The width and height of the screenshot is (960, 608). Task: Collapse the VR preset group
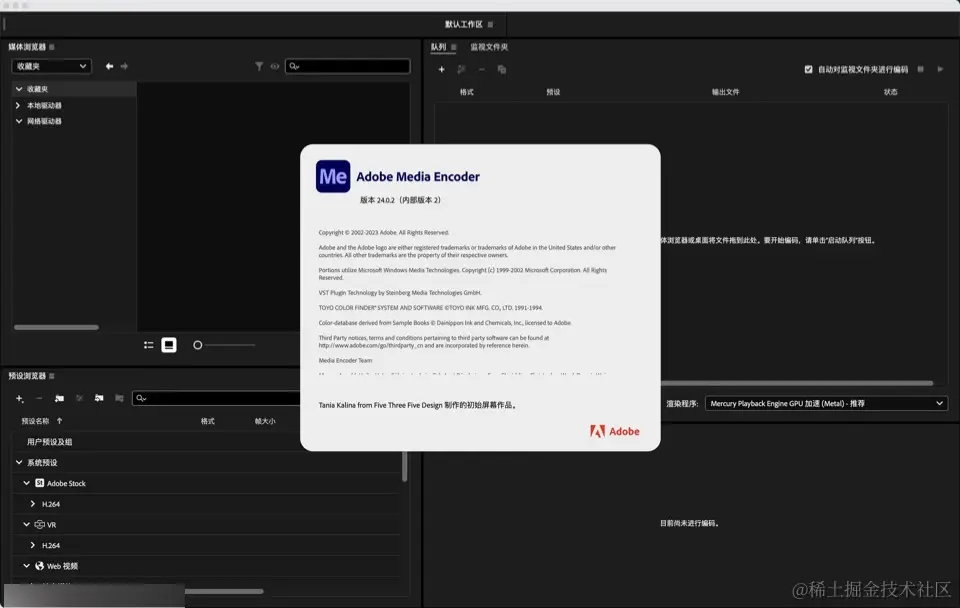click(x=26, y=525)
